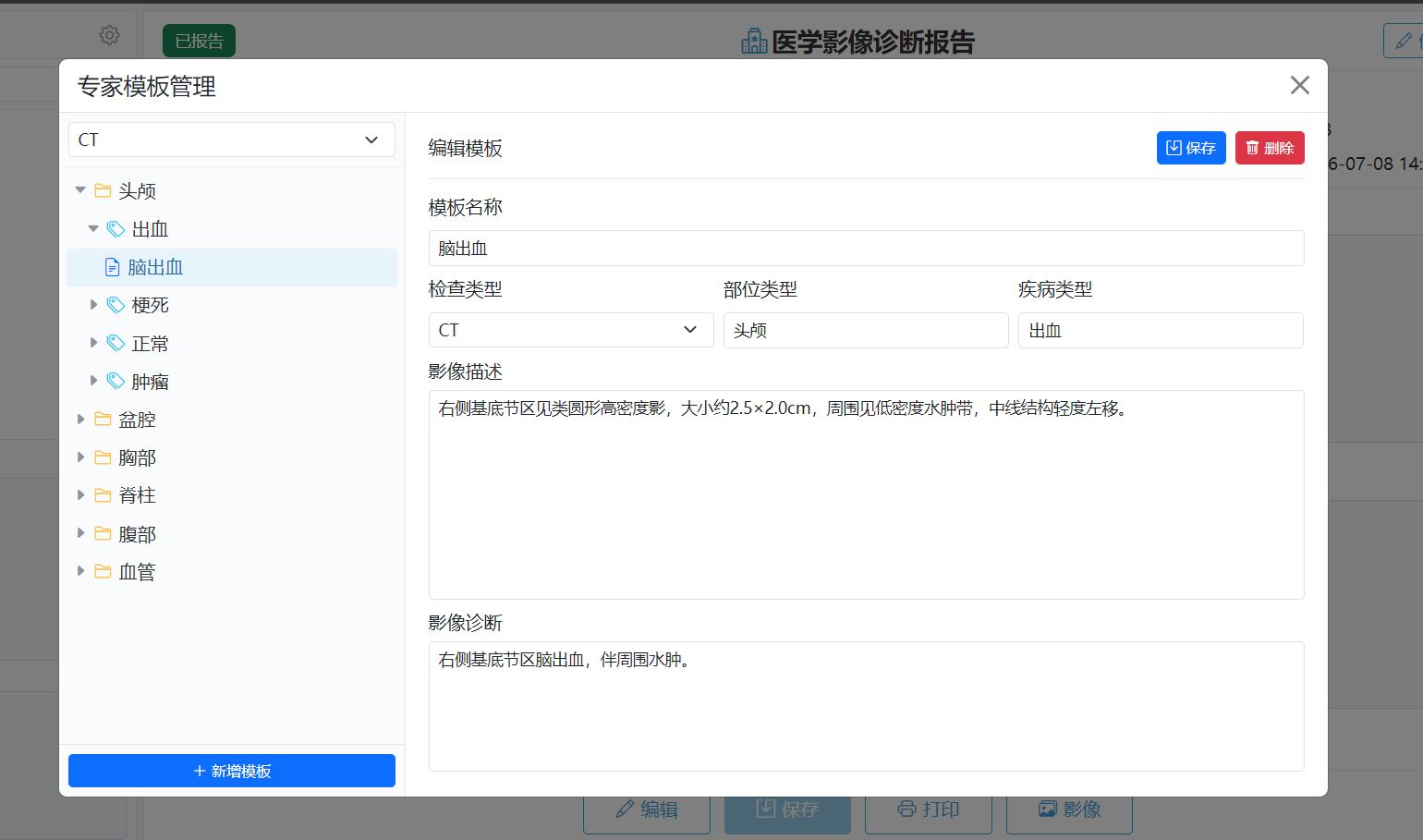This screenshot has width=1423, height=840.
Task: Expand the 正常 tree node
Action: click(x=93, y=343)
